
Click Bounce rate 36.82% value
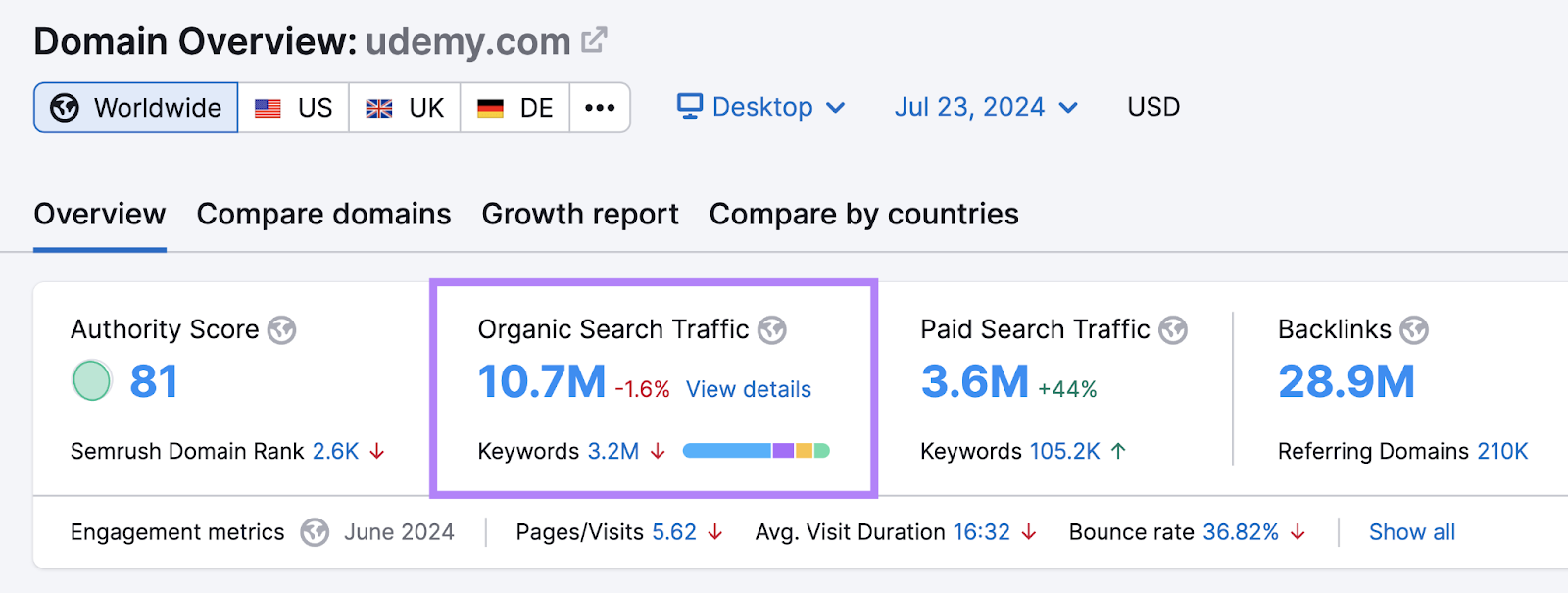click(x=1241, y=532)
